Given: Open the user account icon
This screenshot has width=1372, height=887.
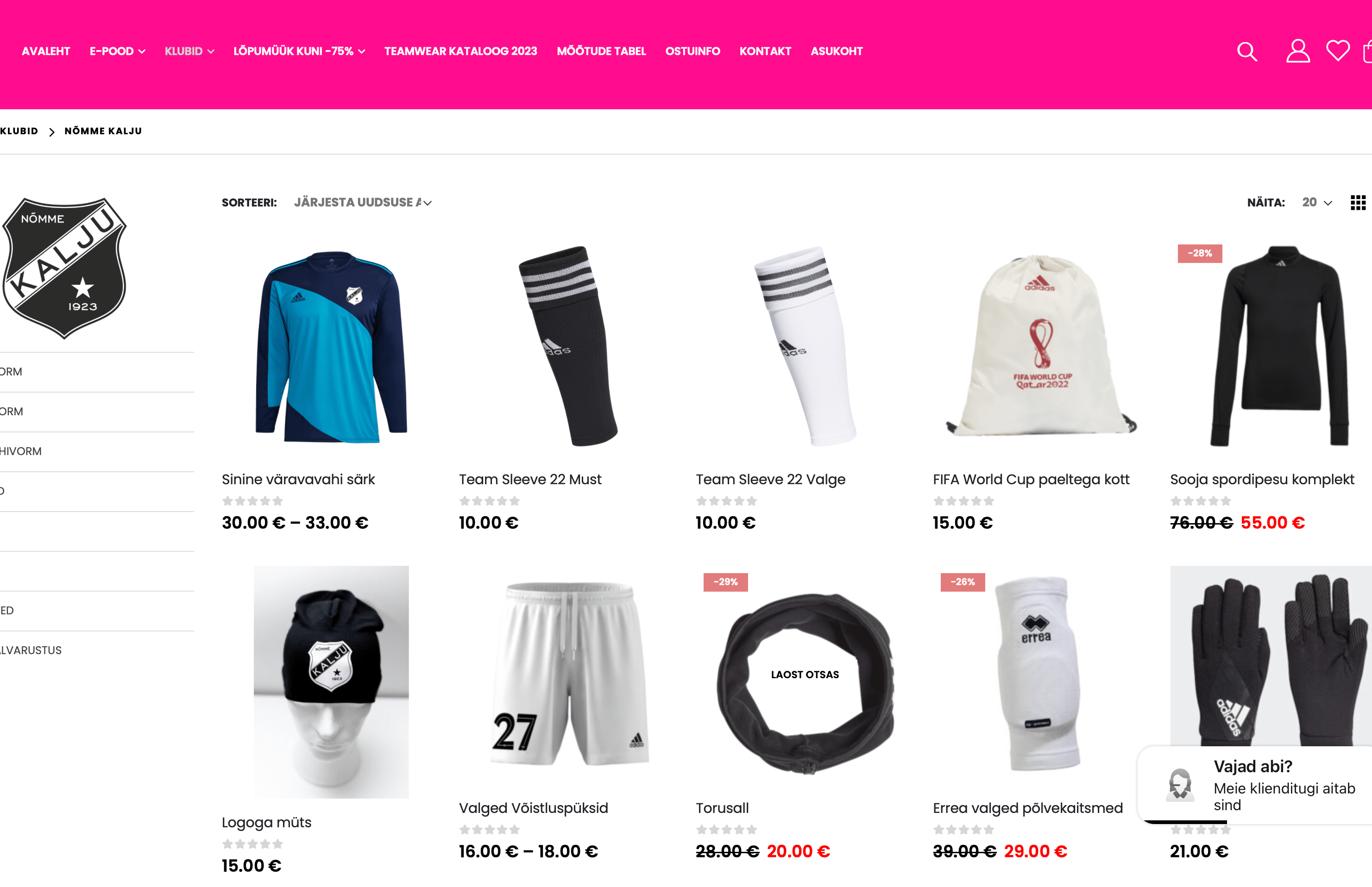Looking at the screenshot, I should tap(1298, 51).
